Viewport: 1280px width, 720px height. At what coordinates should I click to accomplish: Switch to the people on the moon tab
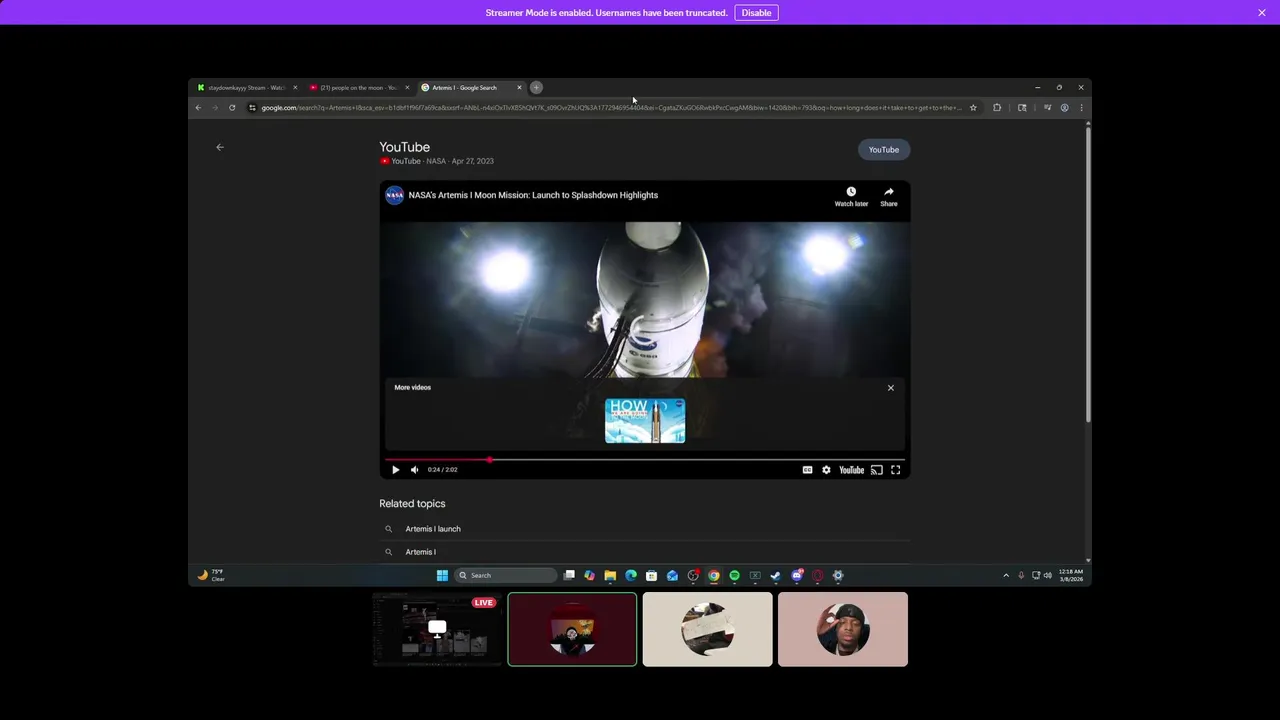pyautogui.click(x=358, y=88)
